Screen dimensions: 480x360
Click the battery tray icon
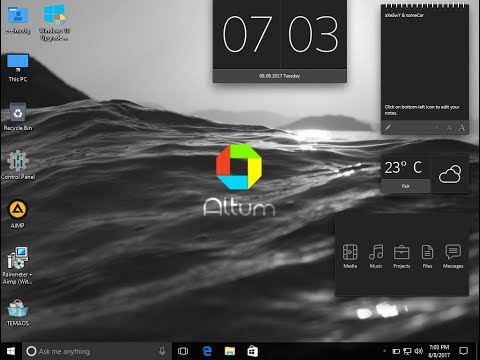396,351
